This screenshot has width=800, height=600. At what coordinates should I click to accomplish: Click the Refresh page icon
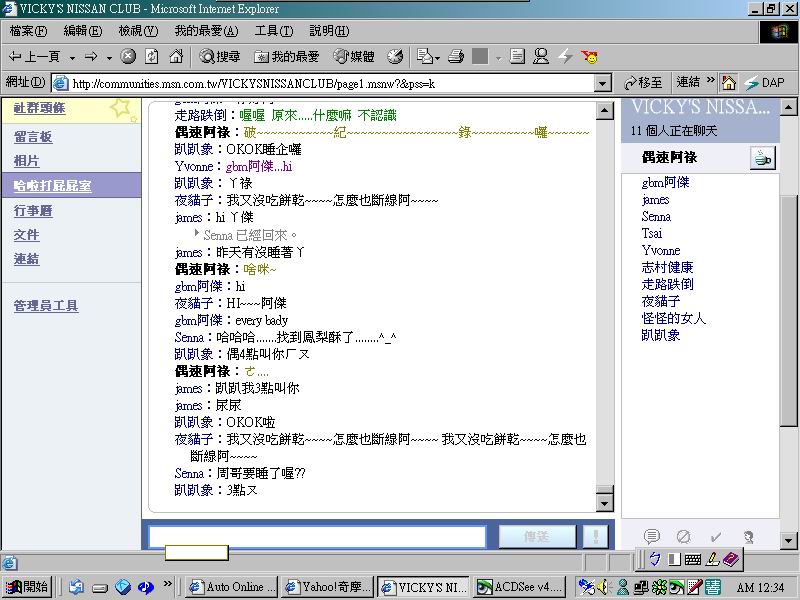tap(152, 57)
